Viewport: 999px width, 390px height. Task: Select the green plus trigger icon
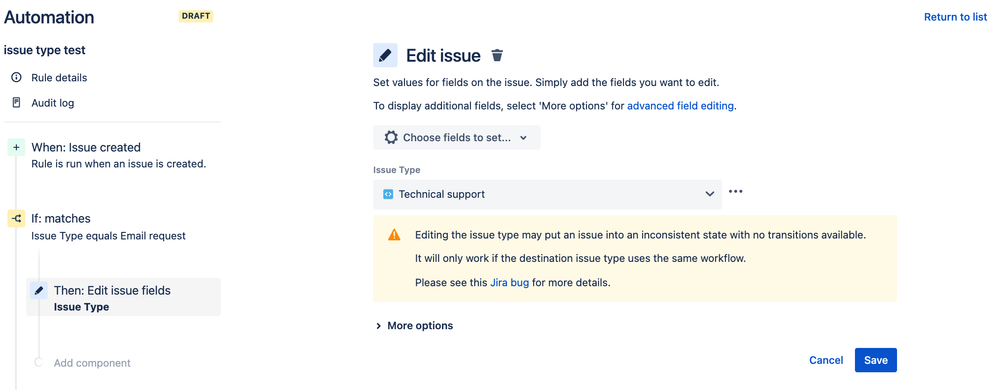[16, 148]
